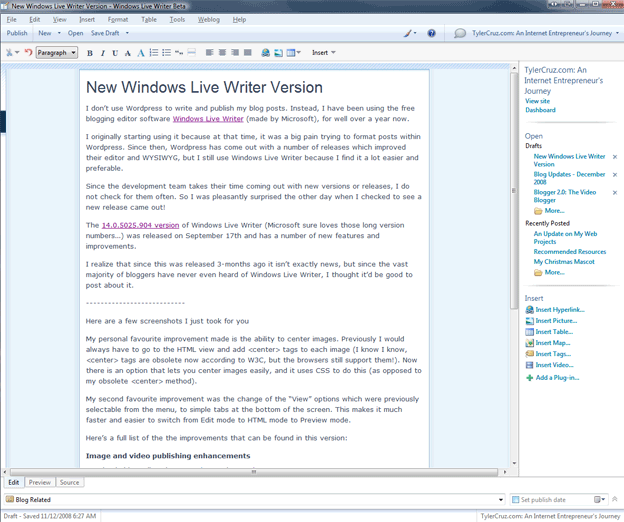Remove Blogger 2.0: The Video Blogger draft
624x522 pixels.
point(615,193)
